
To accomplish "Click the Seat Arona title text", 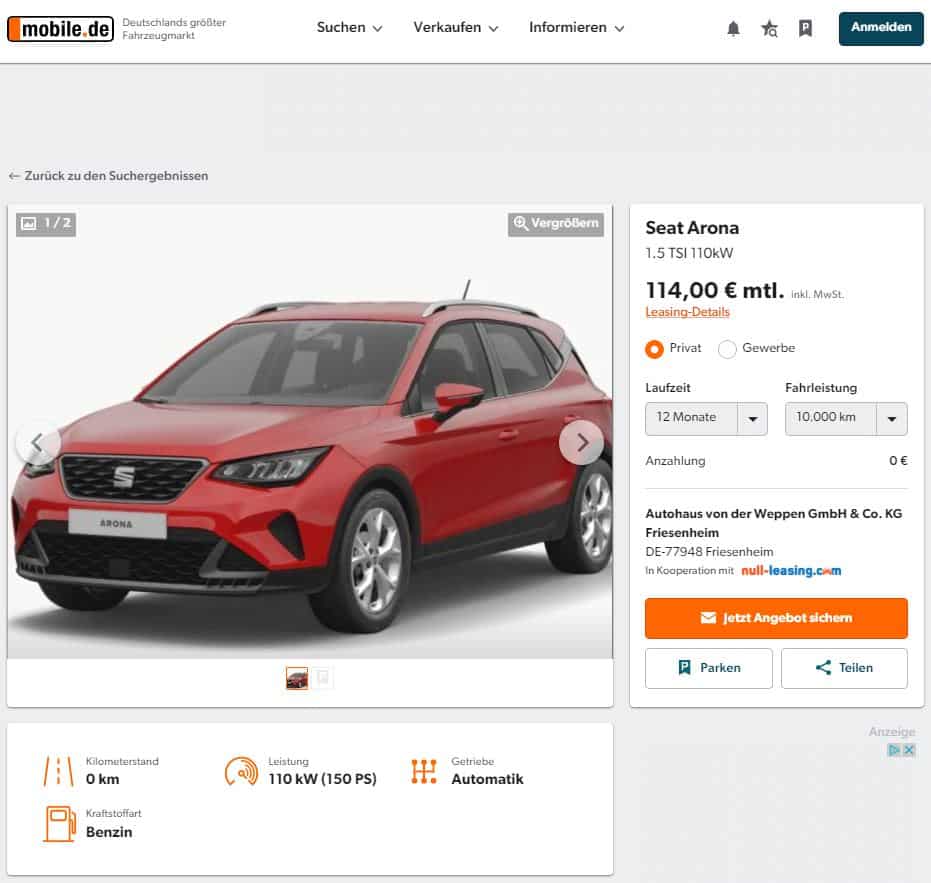I will [x=692, y=228].
